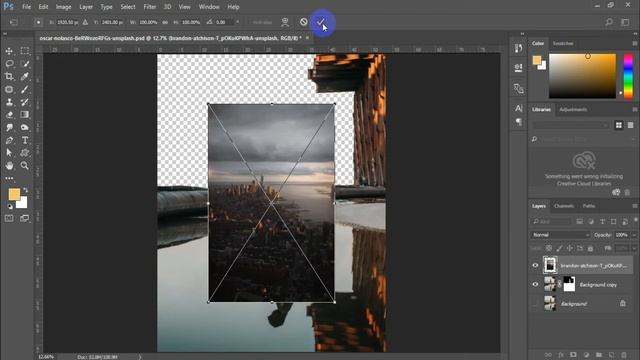Screen dimensions: 640x360
Task: Click the Add layer mask icon
Action: [x=573, y=355]
